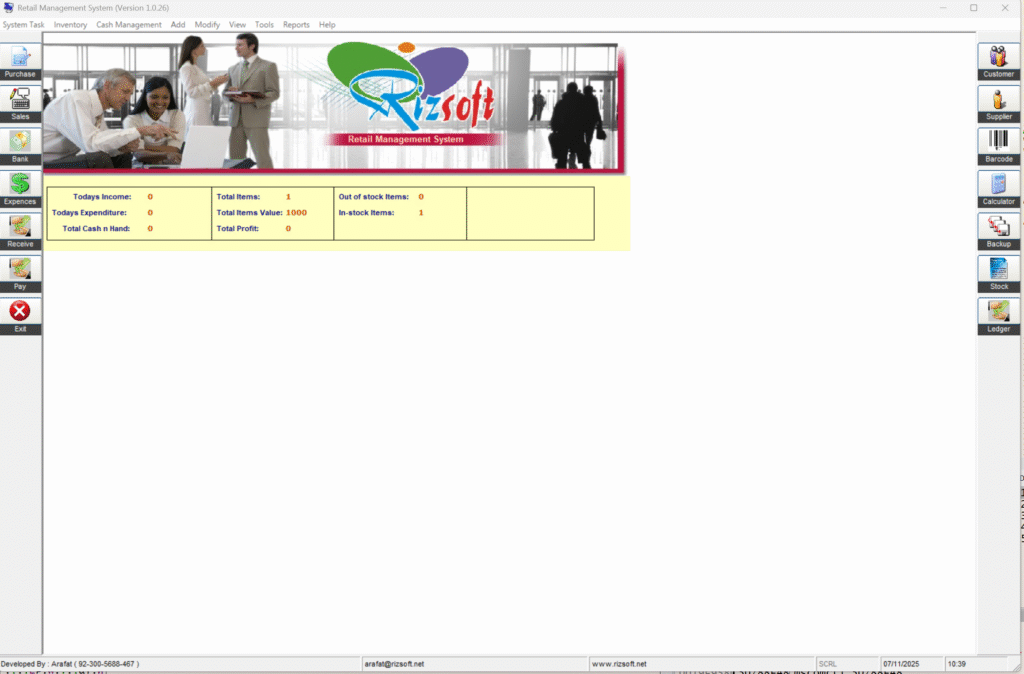Screen dimensions: 1024x674
Task: Open the Cash Management menu
Action: pyautogui.click(x=128, y=25)
